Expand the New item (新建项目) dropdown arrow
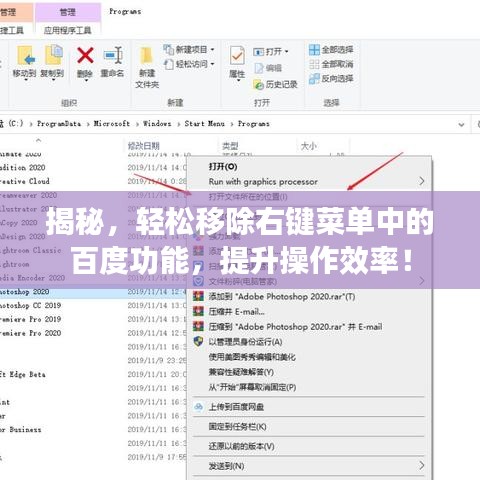480x480 pixels. pyautogui.click(x=212, y=50)
